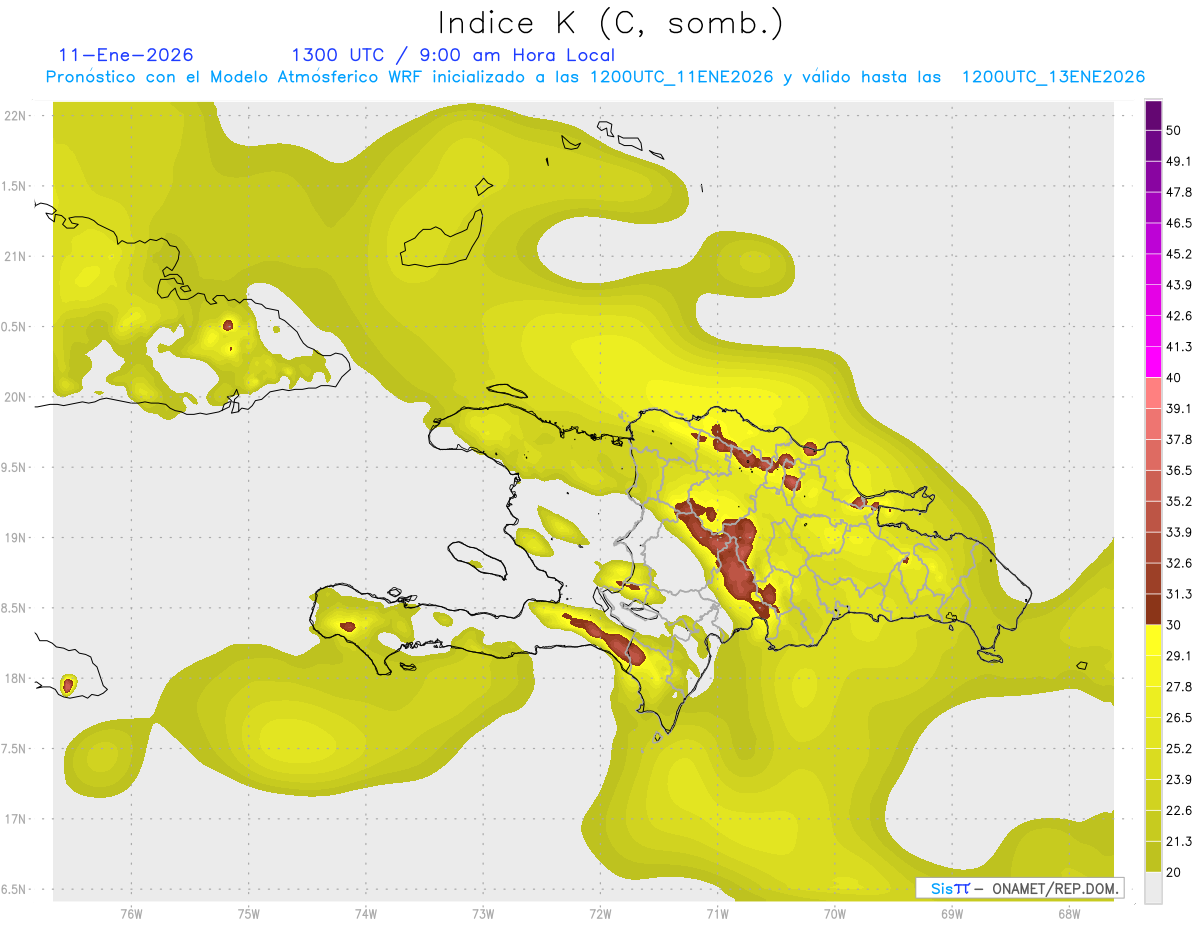
Task: Click the "20" value on the color scale
Action: [1174, 872]
